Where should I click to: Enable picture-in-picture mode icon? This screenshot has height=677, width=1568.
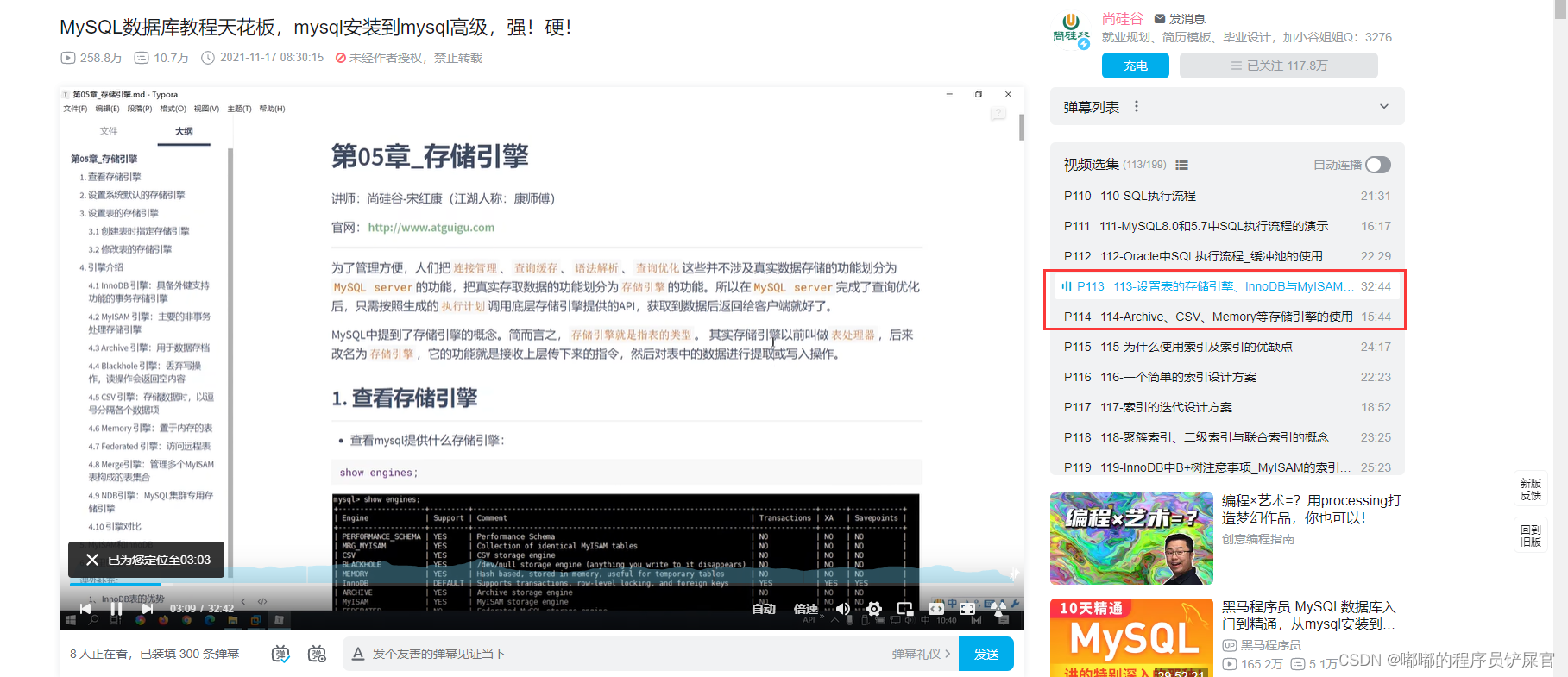tap(905, 609)
